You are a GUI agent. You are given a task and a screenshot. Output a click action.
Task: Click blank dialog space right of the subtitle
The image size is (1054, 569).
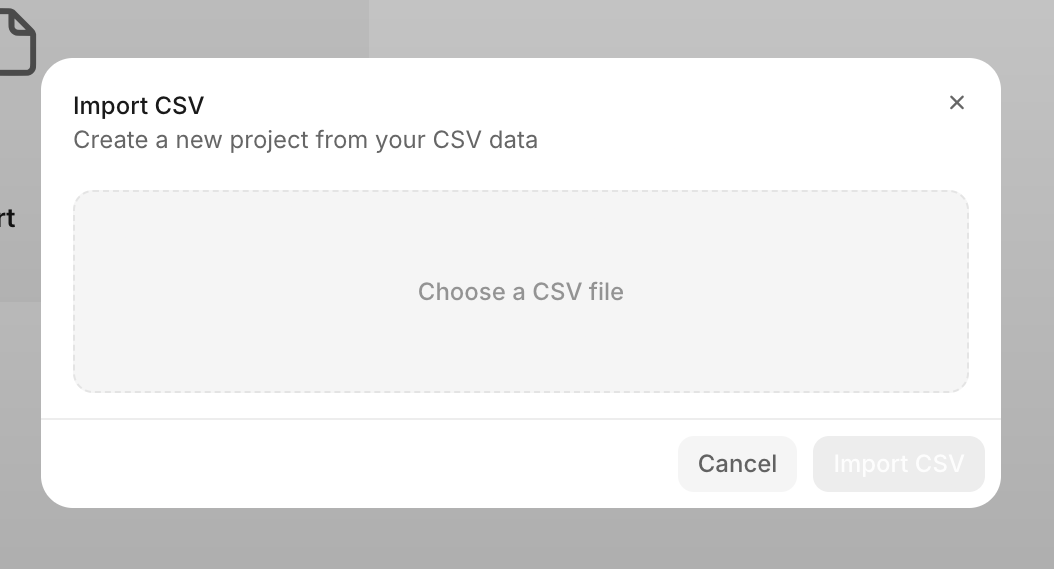tap(750, 140)
